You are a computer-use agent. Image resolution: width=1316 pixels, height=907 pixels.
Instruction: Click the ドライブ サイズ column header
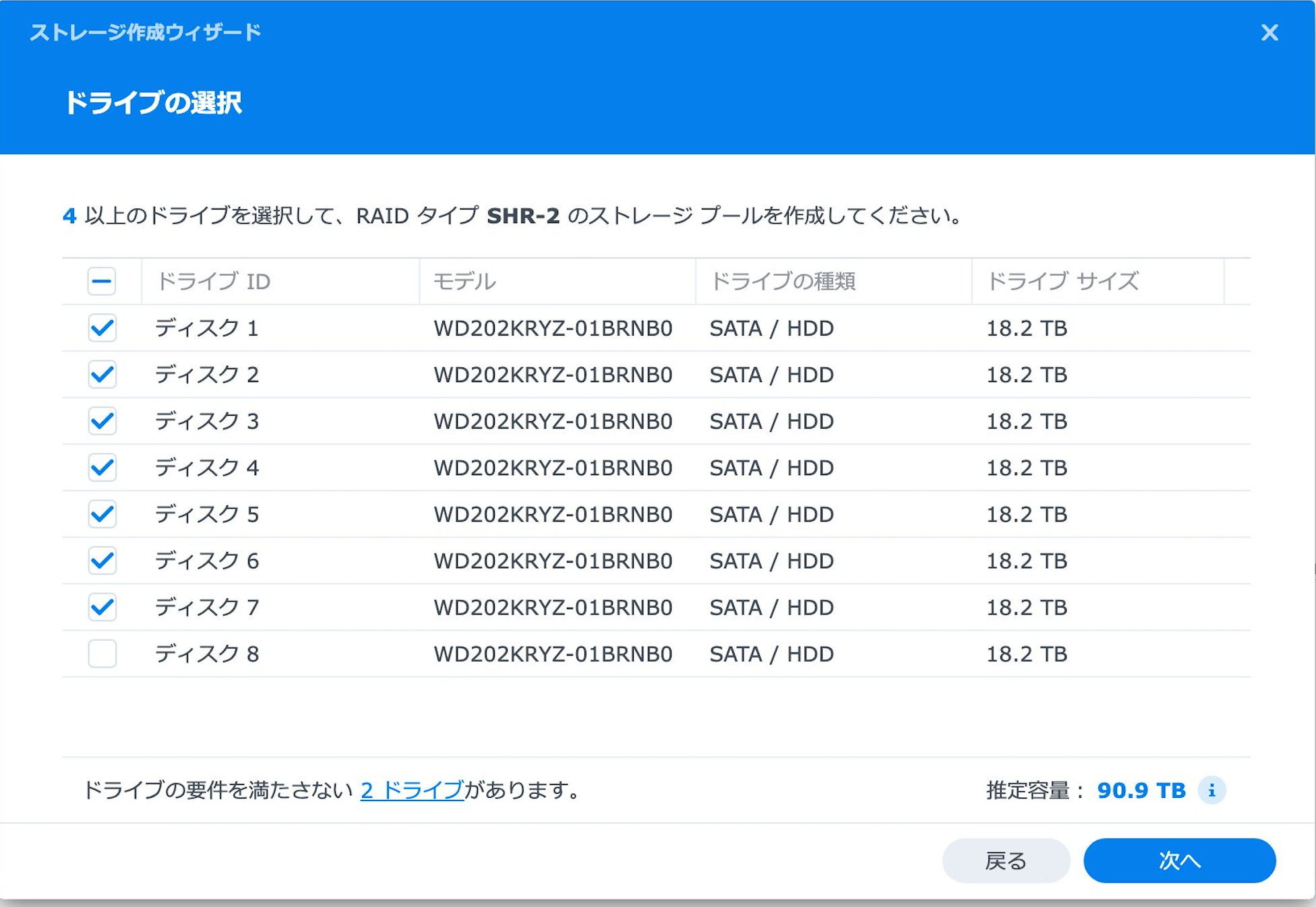(x=1063, y=281)
